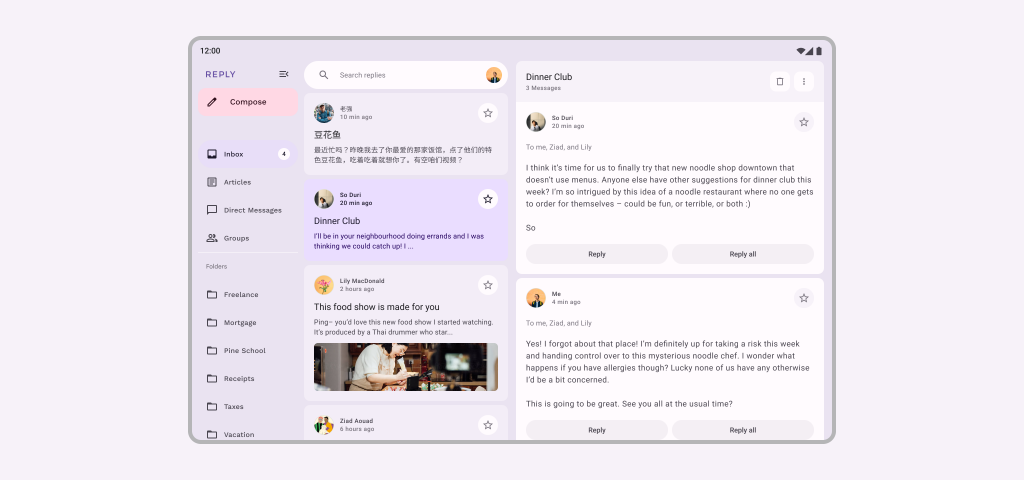Select the Taxes folder
The height and width of the screenshot is (480, 1024).
pyautogui.click(x=248, y=406)
